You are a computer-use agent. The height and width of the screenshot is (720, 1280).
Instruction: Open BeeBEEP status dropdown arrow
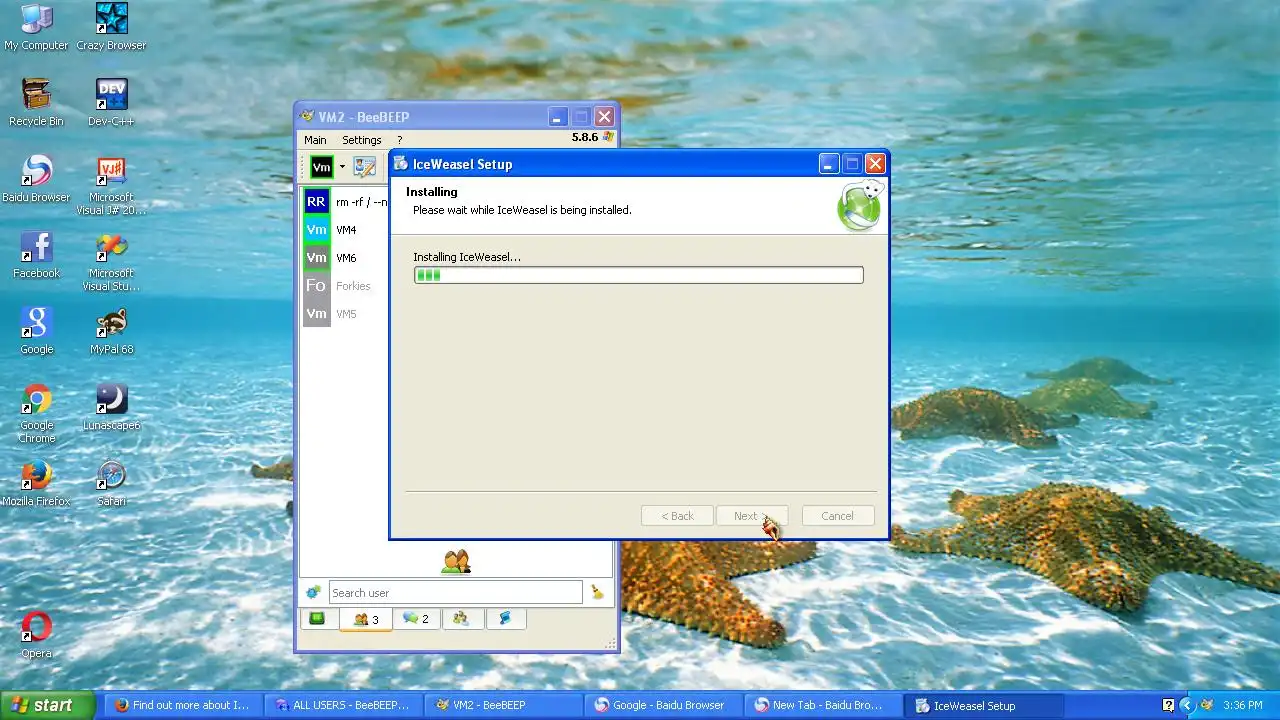[x=342, y=167]
